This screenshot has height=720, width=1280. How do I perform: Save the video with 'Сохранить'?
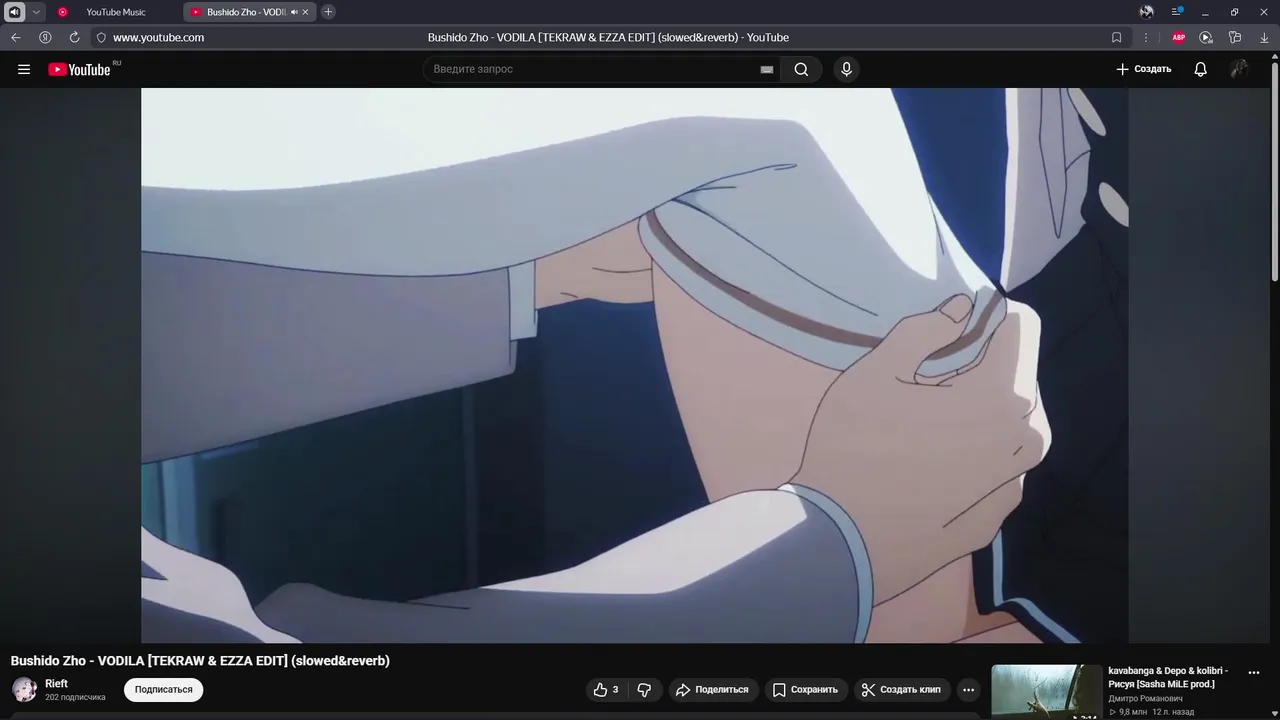pyautogui.click(x=805, y=689)
